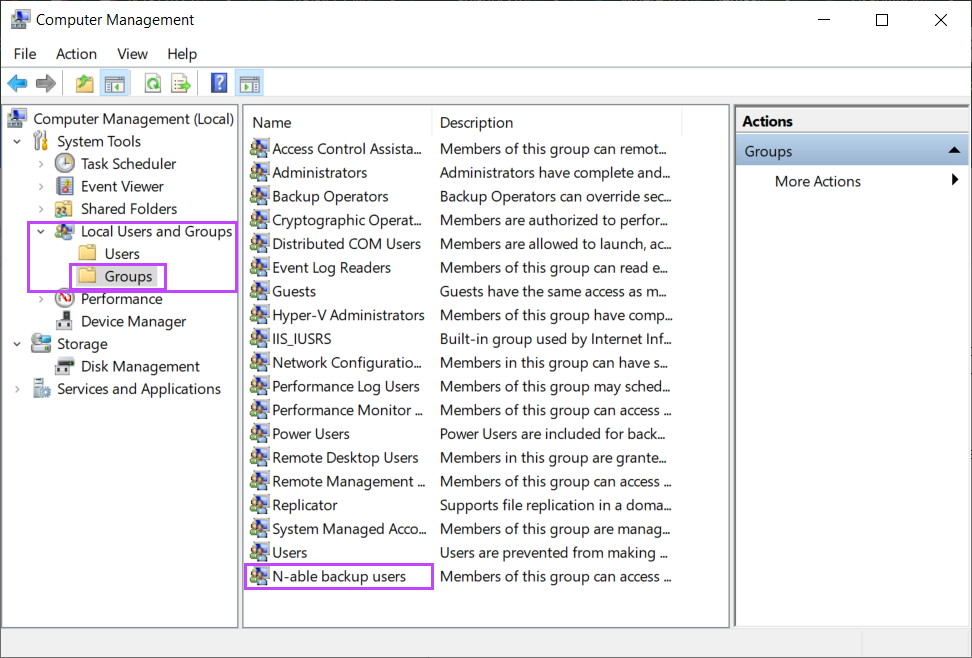The width and height of the screenshot is (972, 658).
Task: Click the Export List toolbar icon
Action: [181, 83]
